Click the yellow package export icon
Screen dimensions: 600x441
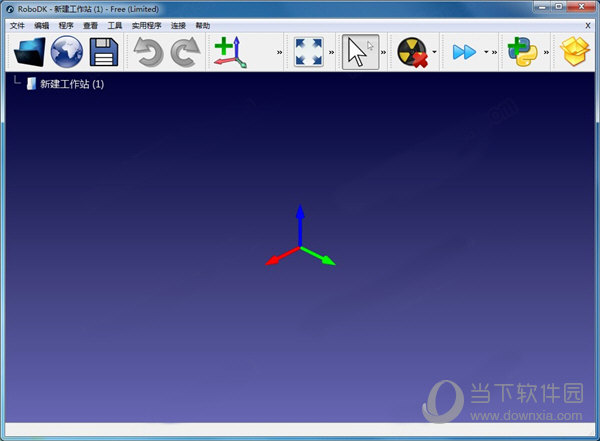[575, 52]
